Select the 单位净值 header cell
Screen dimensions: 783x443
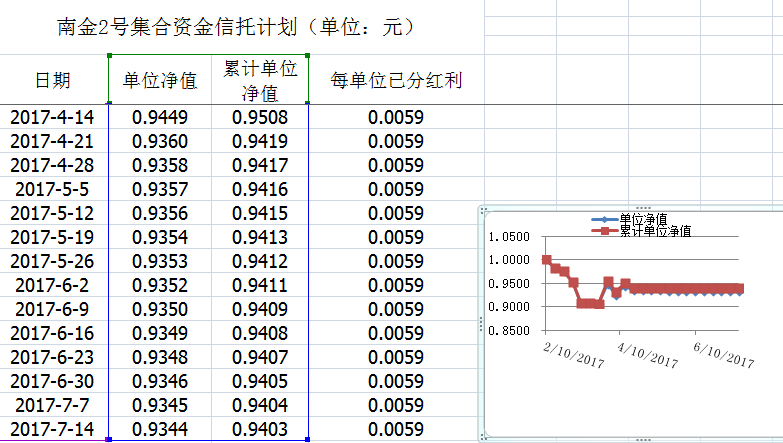point(160,80)
